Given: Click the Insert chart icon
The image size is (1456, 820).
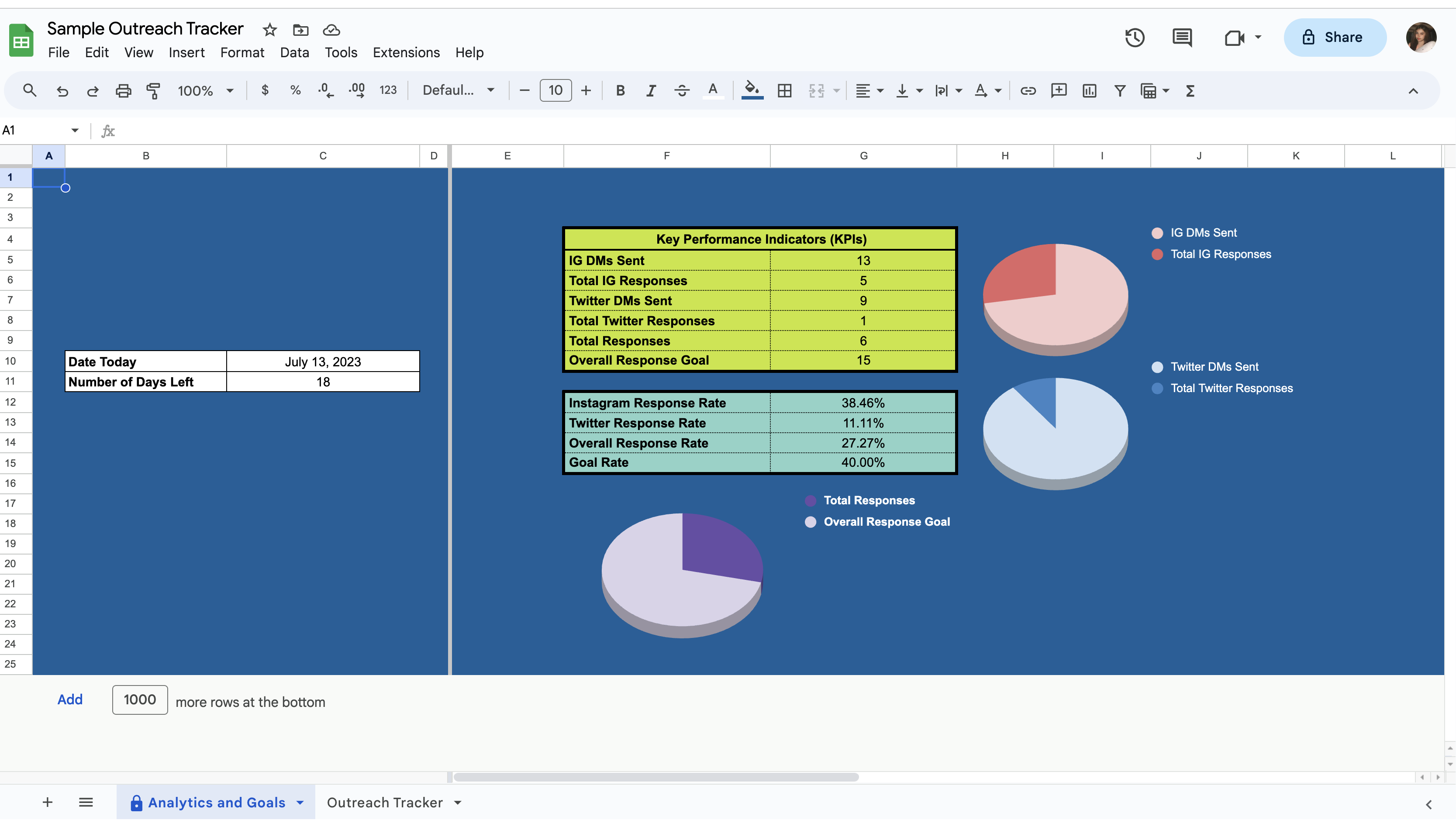Looking at the screenshot, I should coord(1089,90).
